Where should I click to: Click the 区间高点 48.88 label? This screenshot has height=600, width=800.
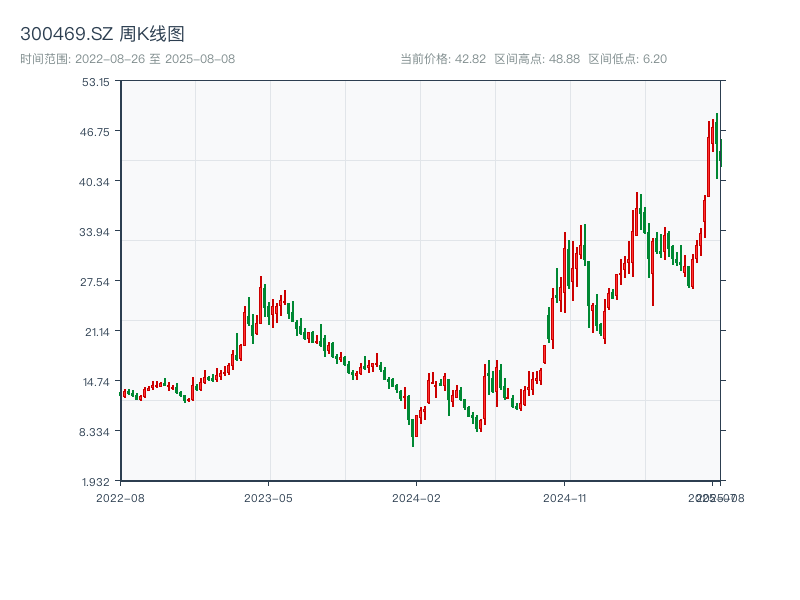pos(537,59)
